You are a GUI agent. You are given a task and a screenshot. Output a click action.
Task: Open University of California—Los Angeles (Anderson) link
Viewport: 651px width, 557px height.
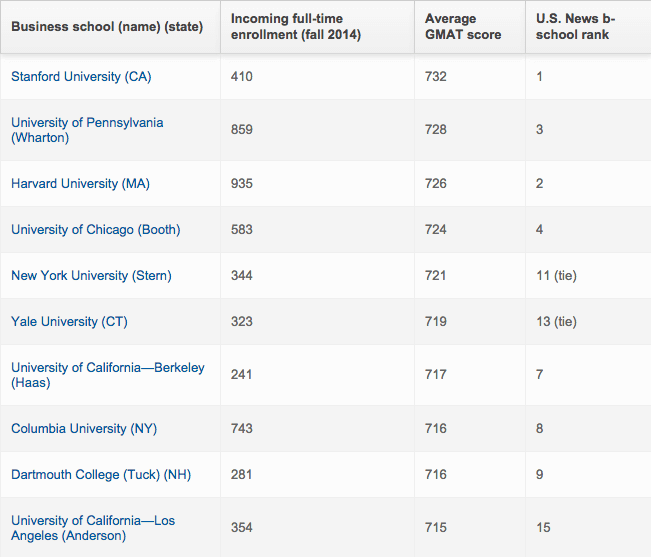click(x=93, y=528)
